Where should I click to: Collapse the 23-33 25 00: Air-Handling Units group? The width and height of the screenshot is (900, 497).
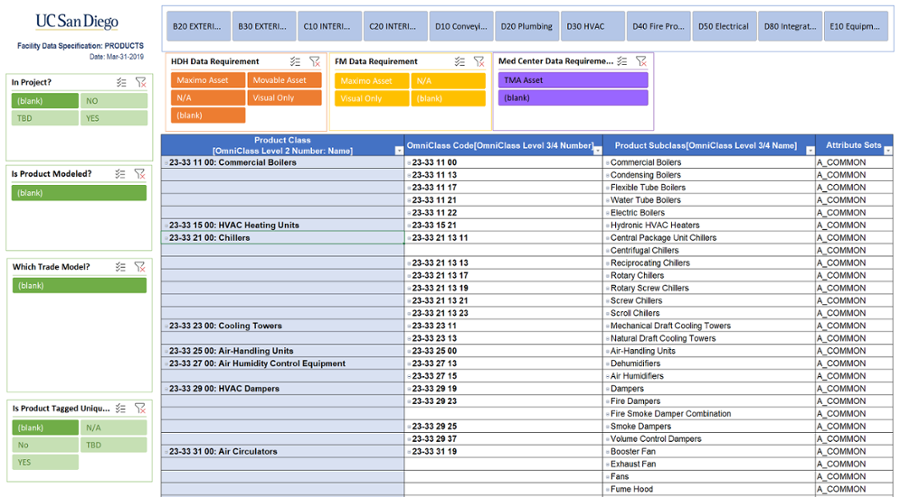(x=166, y=351)
